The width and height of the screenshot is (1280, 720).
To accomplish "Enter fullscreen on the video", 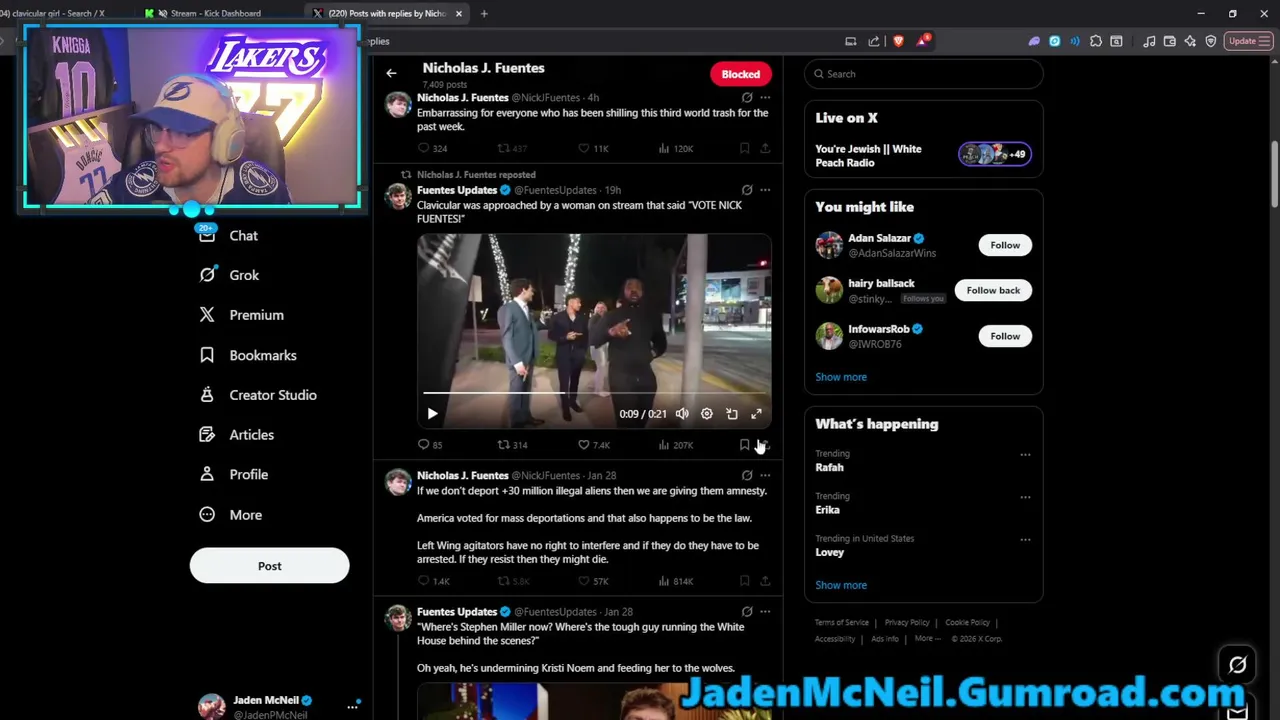I will [x=757, y=414].
